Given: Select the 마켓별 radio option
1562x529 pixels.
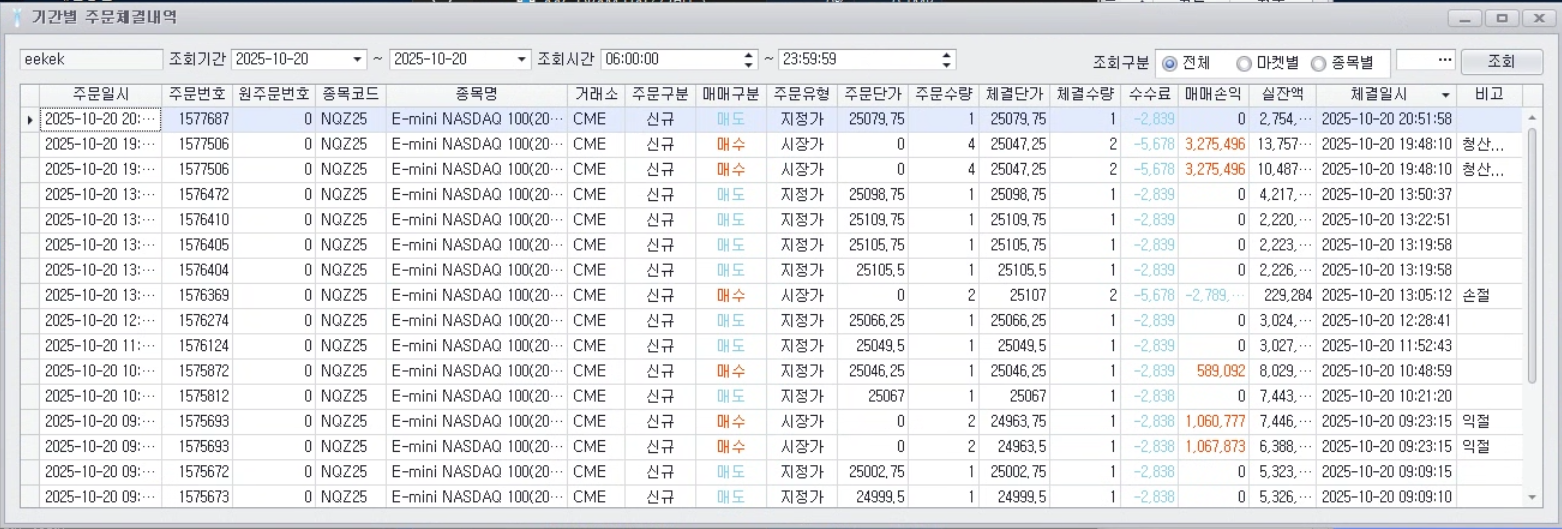Looking at the screenshot, I should pos(1267,62).
